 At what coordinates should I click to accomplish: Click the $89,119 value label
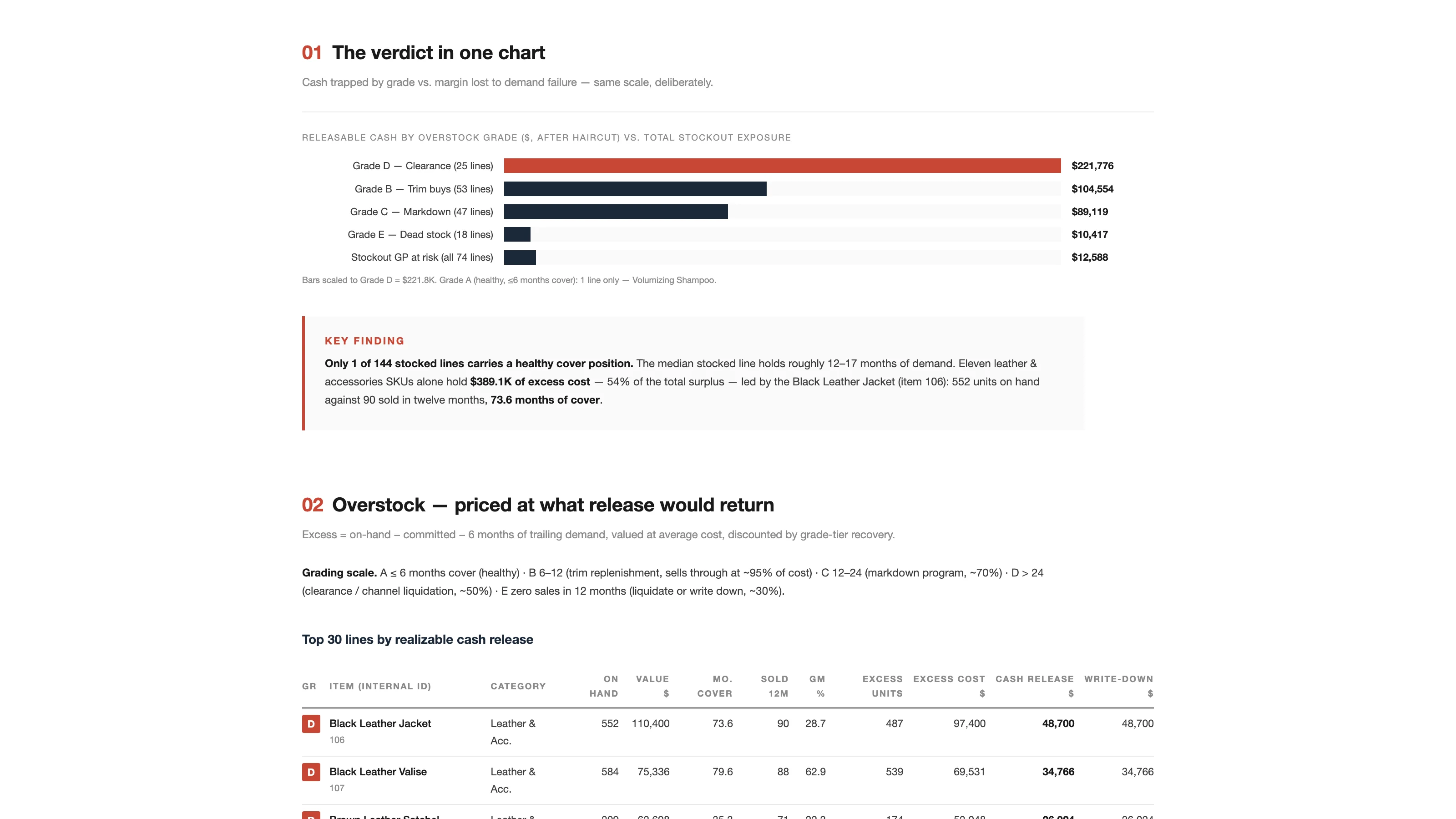1090,212
